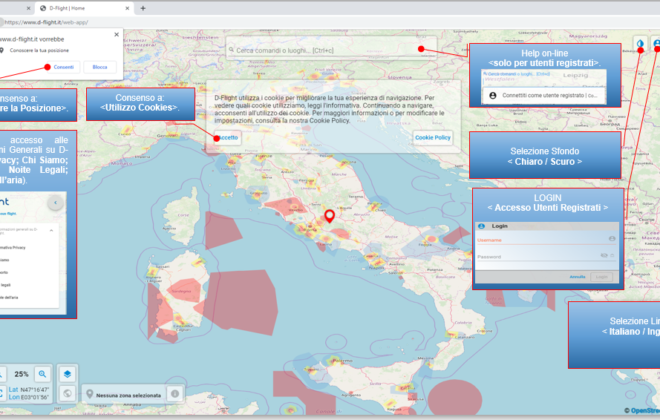Click the Lon E03°01'56" coordinate
660x420 pixels.
[x=29, y=397]
